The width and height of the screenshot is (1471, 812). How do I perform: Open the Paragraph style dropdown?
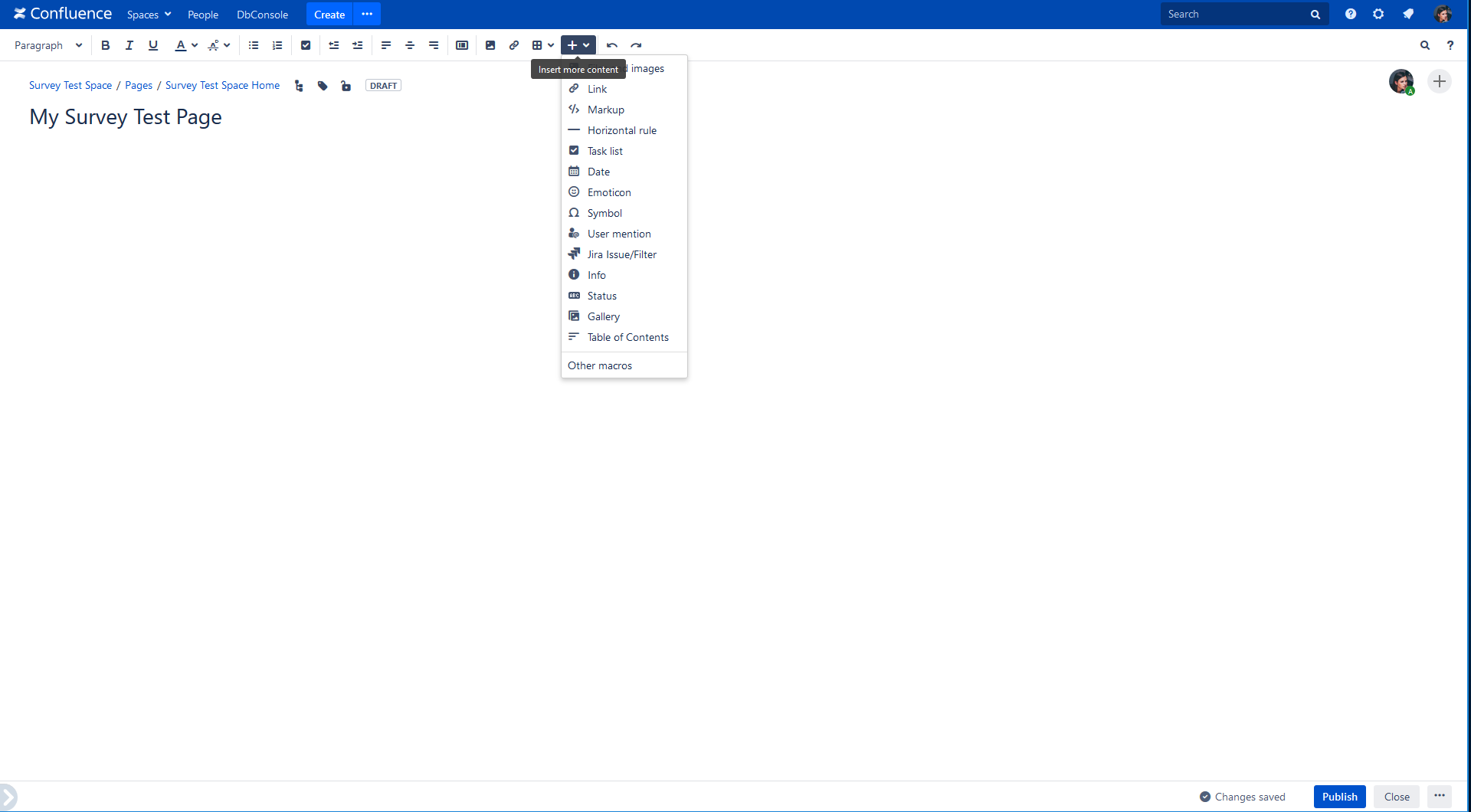pos(48,45)
